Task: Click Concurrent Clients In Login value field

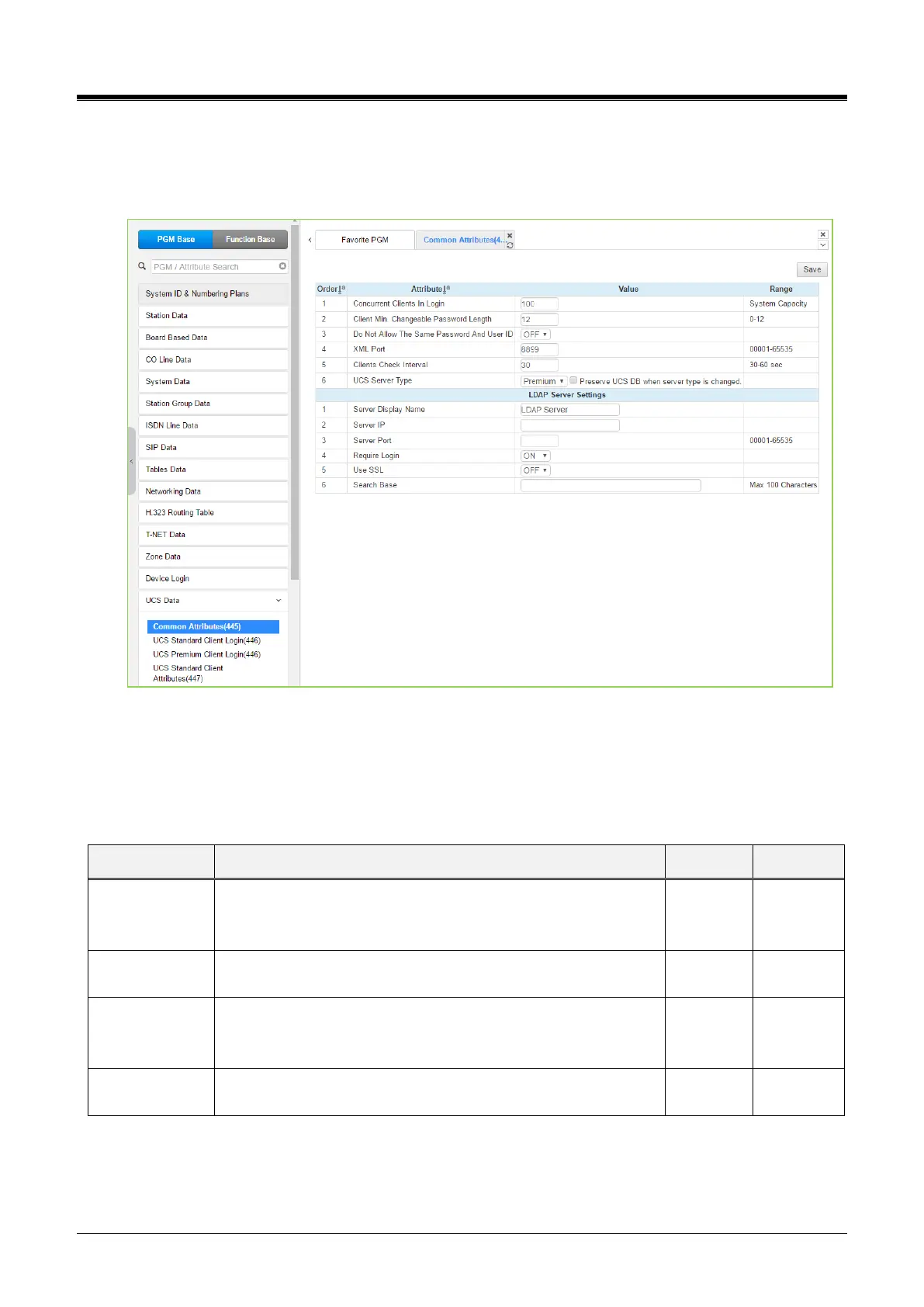Action: pyautogui.click(x=539, y=304)
